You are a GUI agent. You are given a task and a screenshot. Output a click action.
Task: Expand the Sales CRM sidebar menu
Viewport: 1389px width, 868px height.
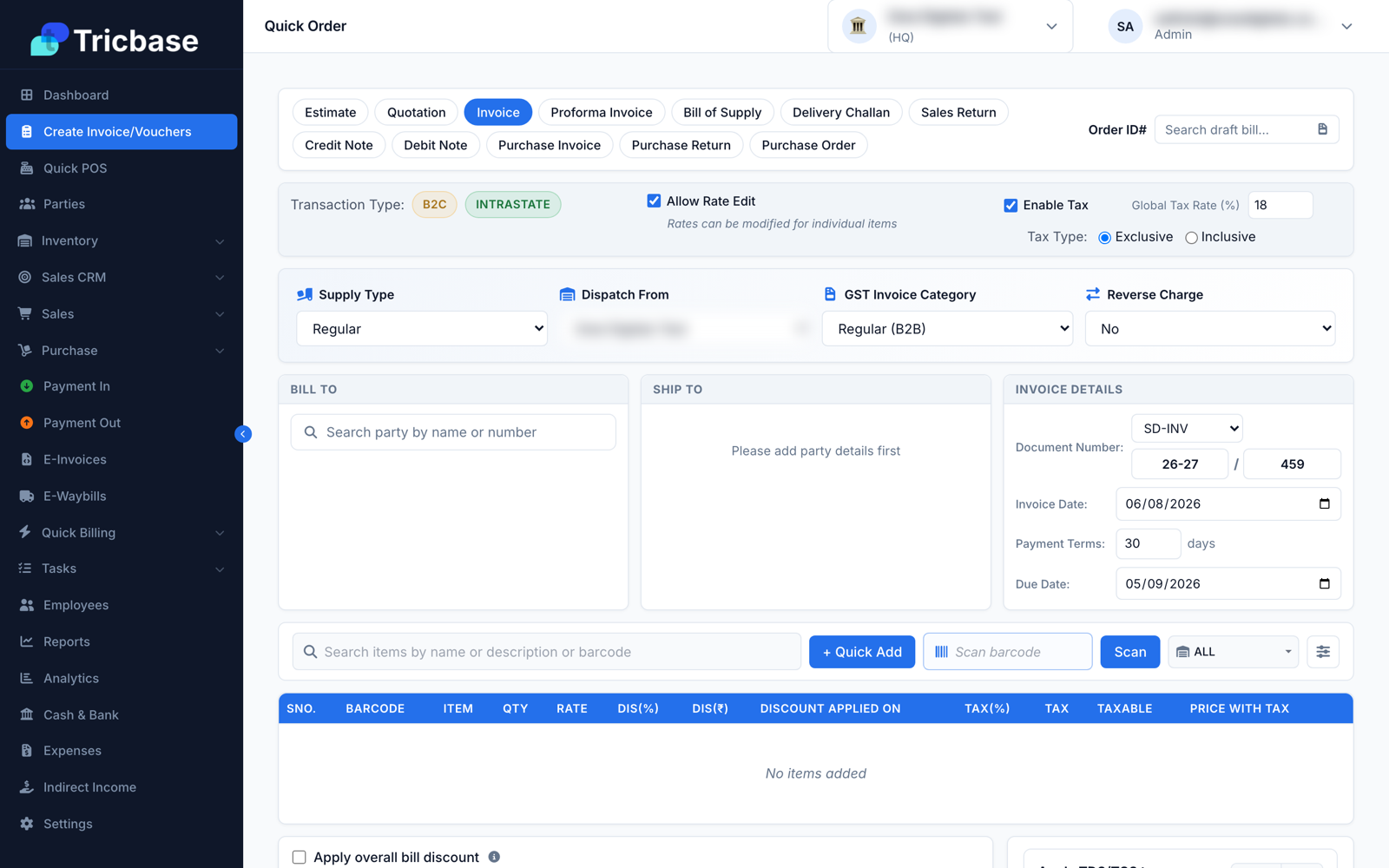click(x=122, y=277)
